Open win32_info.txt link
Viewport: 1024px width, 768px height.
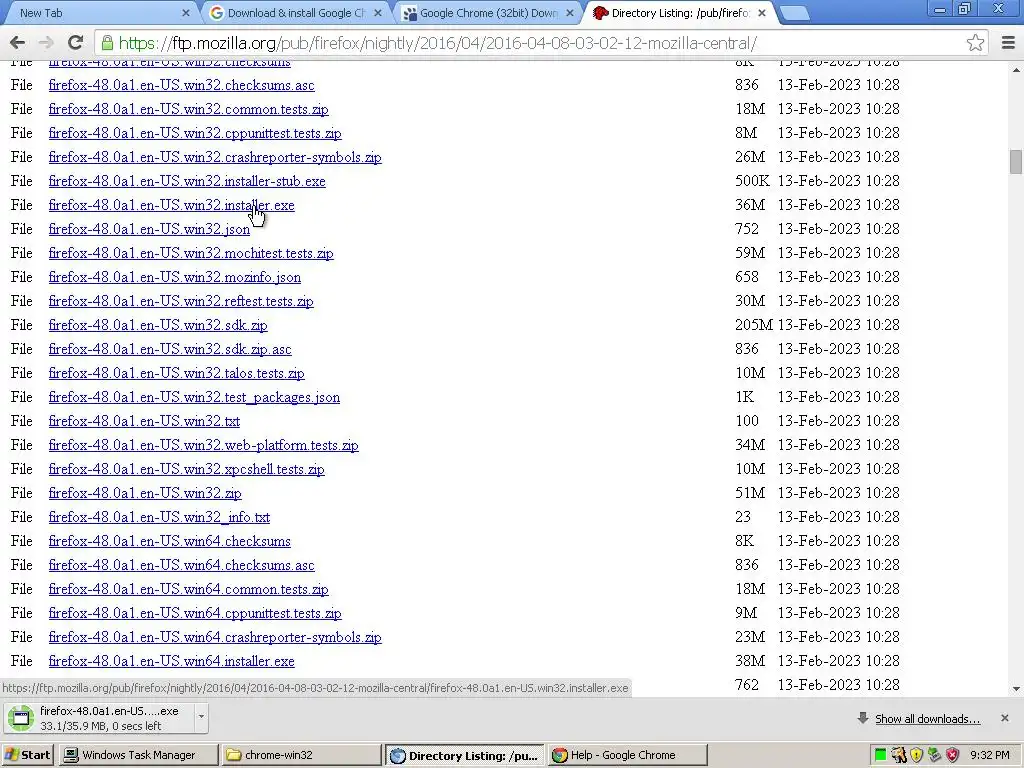point(159,517)
